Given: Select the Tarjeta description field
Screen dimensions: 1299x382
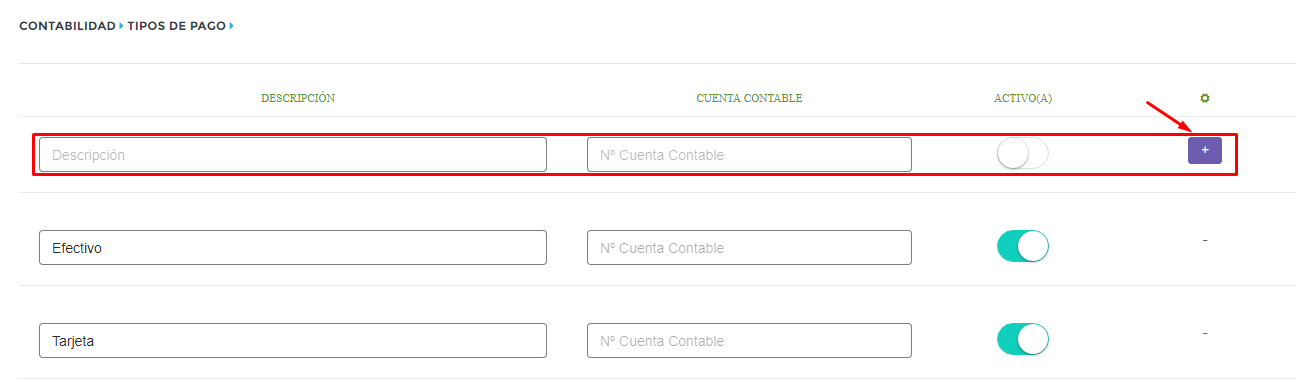Looking at the screenshot, I should pyautogui.click(x=293, y=340).
